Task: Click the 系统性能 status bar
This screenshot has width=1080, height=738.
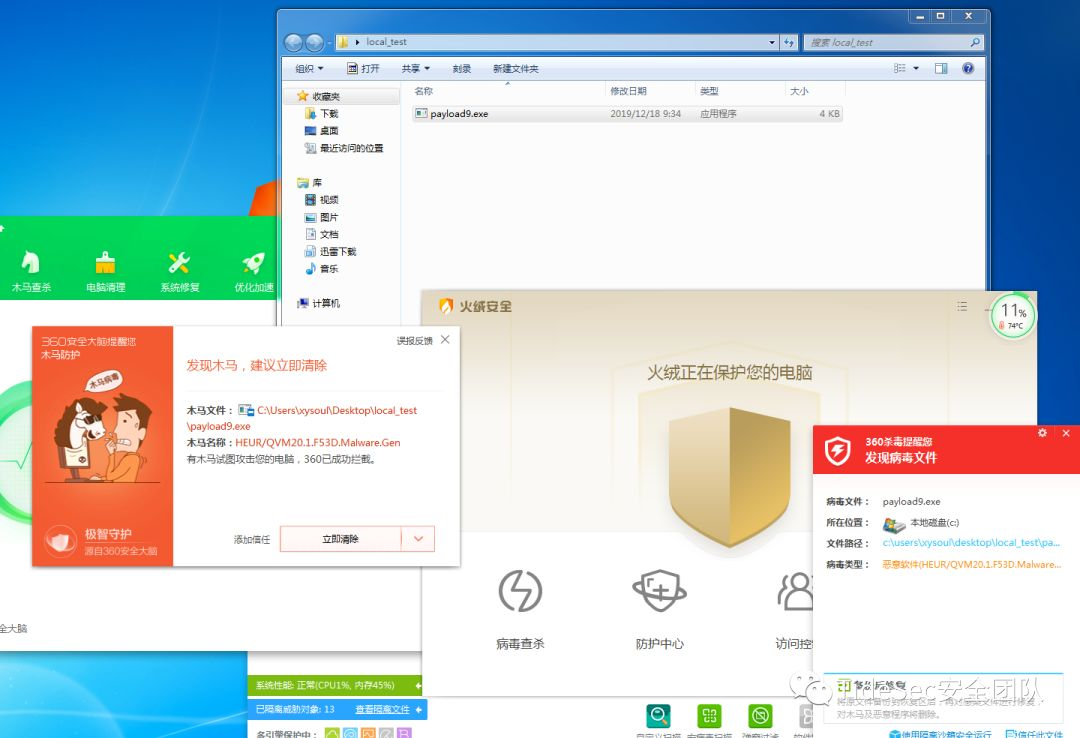Action: tap(334, 685)
